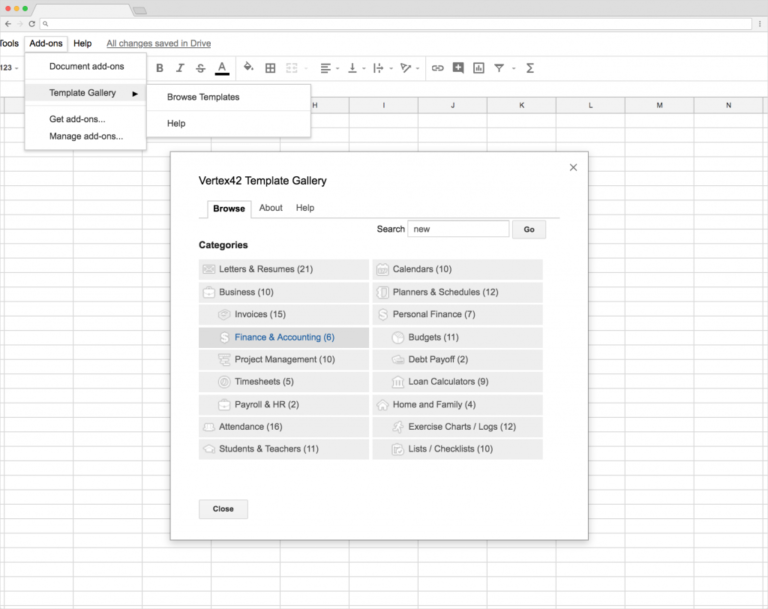Select Get add-ons... menu entry

[x=86, y=119]
